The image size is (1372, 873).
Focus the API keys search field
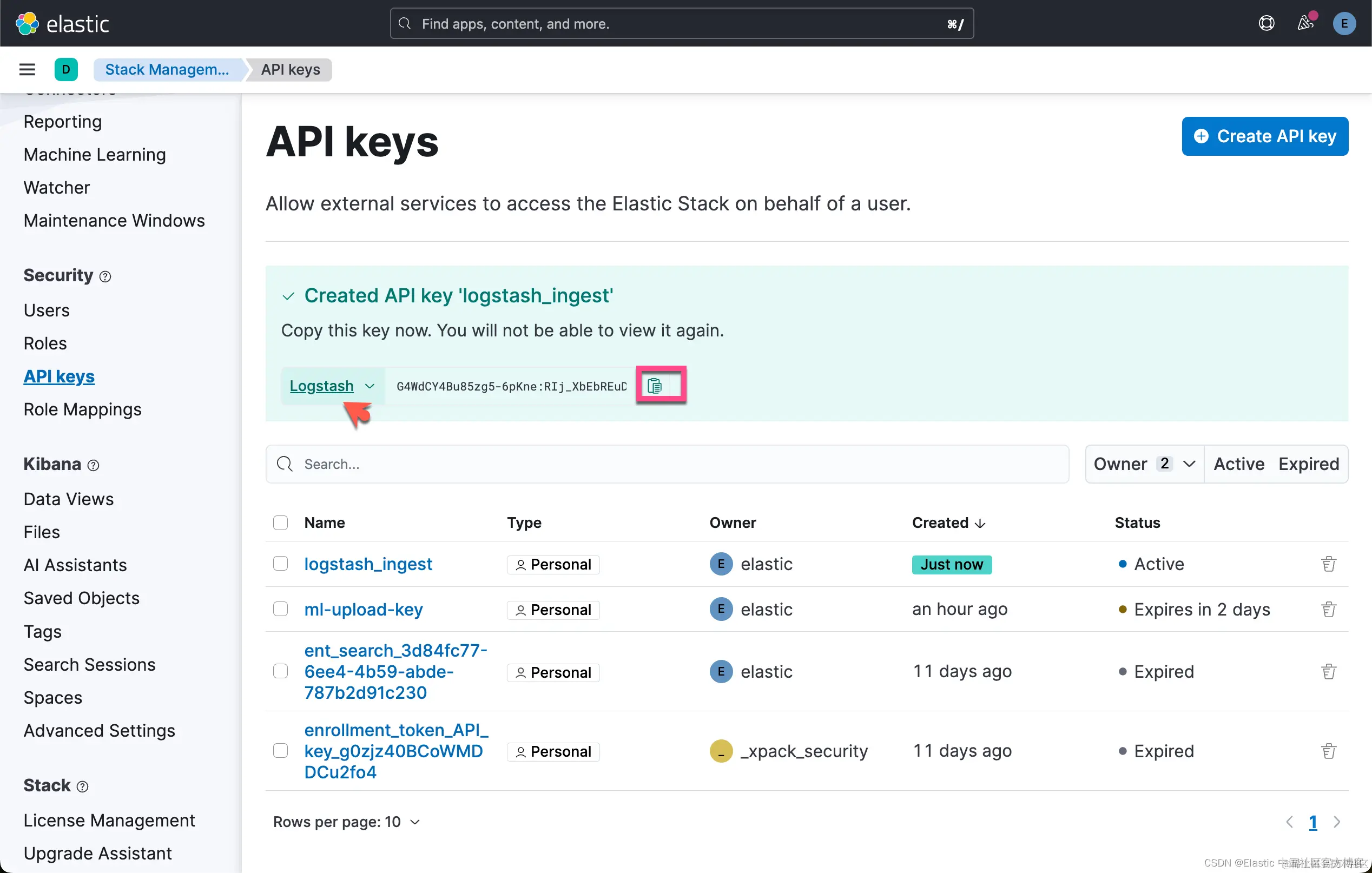667,464
